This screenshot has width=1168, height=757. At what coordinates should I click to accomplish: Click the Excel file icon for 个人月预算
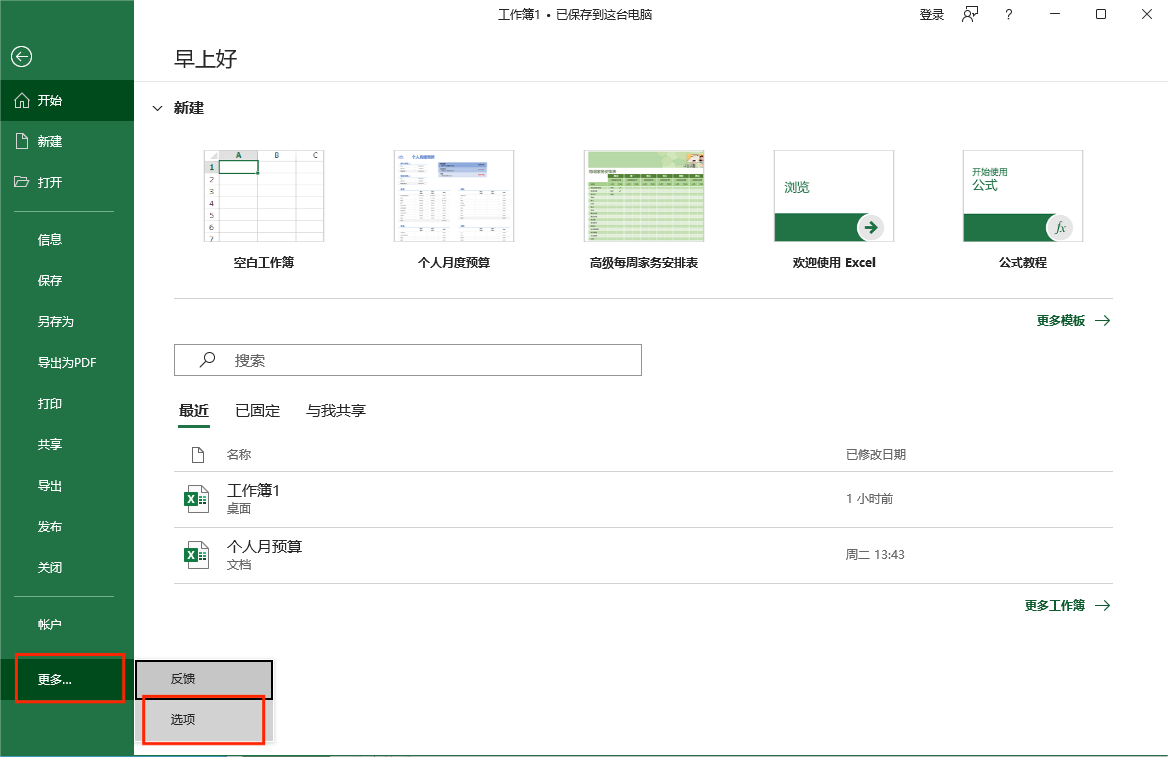tap(195, 555)
